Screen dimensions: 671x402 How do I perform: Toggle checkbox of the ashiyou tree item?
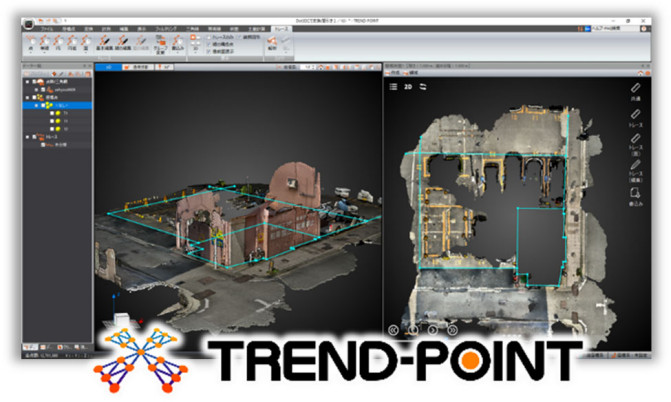pos(43,89)
